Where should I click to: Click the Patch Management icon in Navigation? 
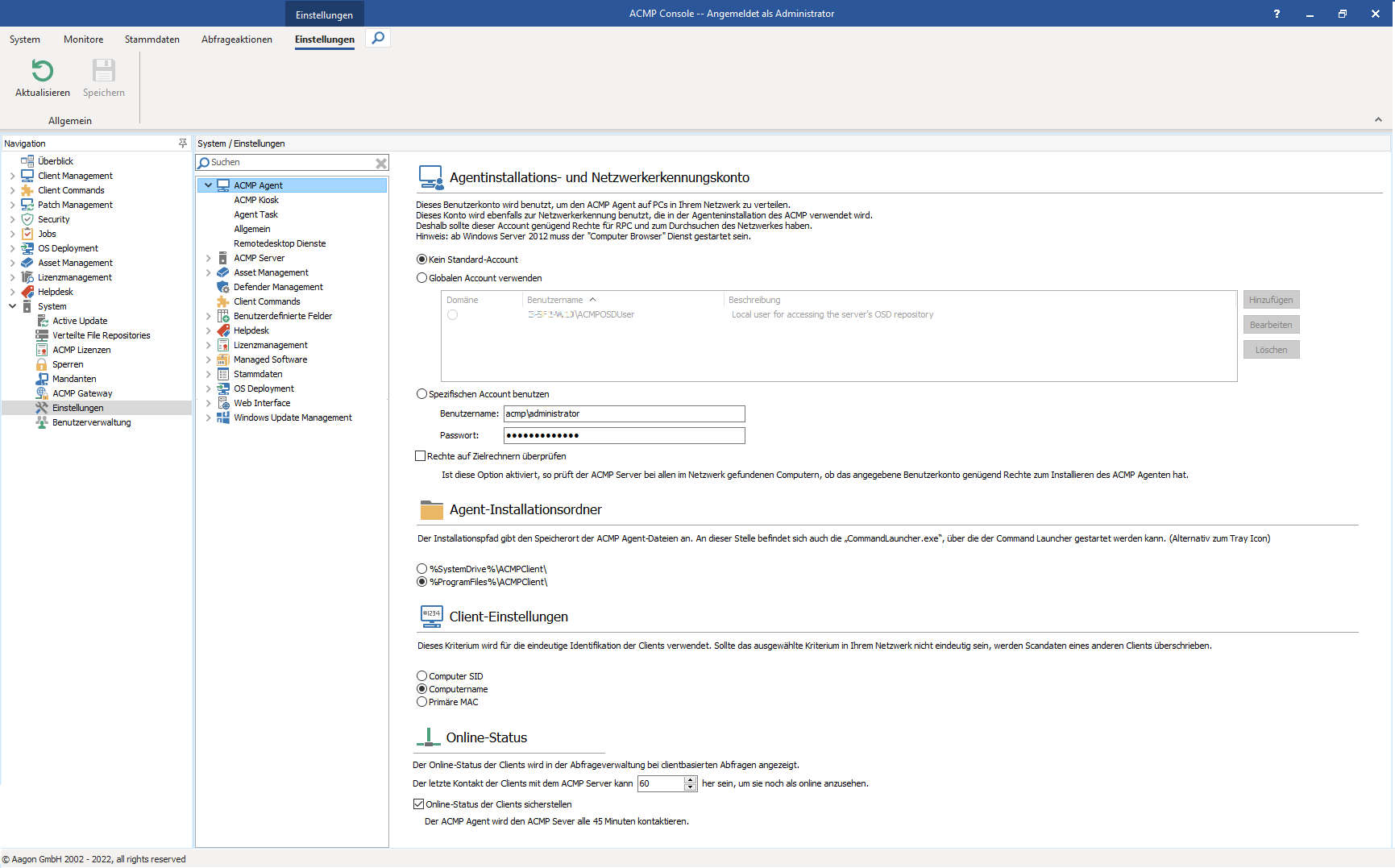point(27,205)
